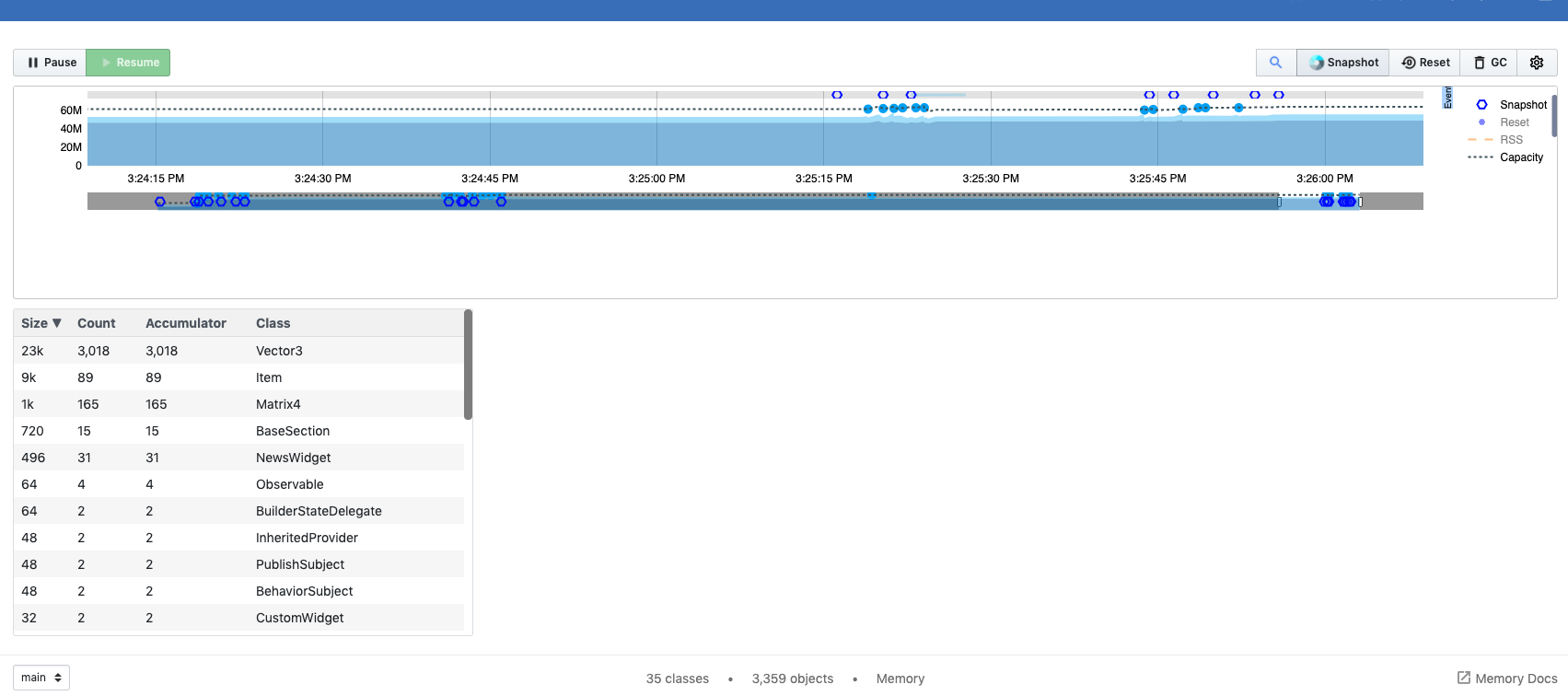Click the 23k size cell
This screenshot has width=1568, height=696.
tap(32, 351)
